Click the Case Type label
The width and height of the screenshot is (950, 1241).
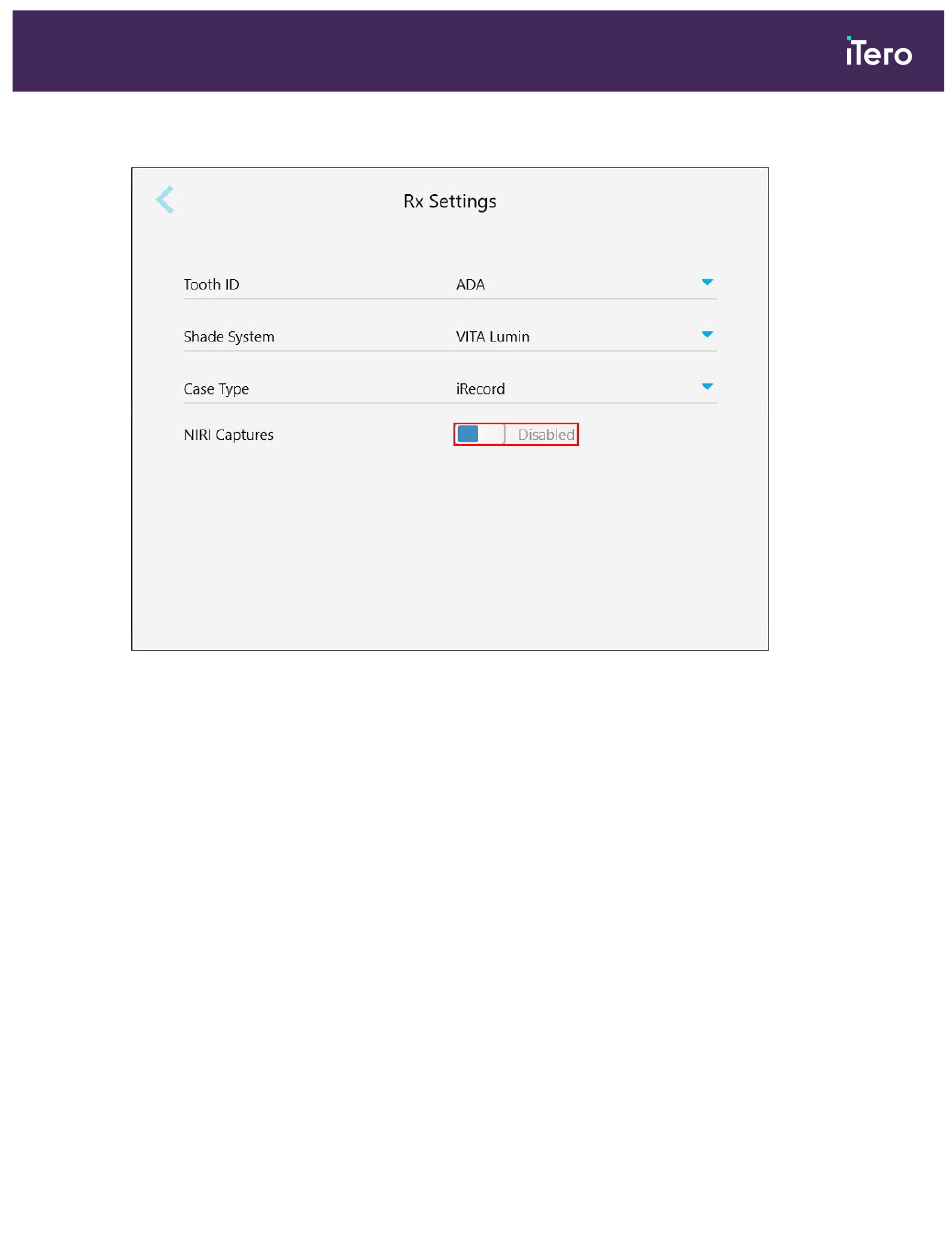[216, 389]
